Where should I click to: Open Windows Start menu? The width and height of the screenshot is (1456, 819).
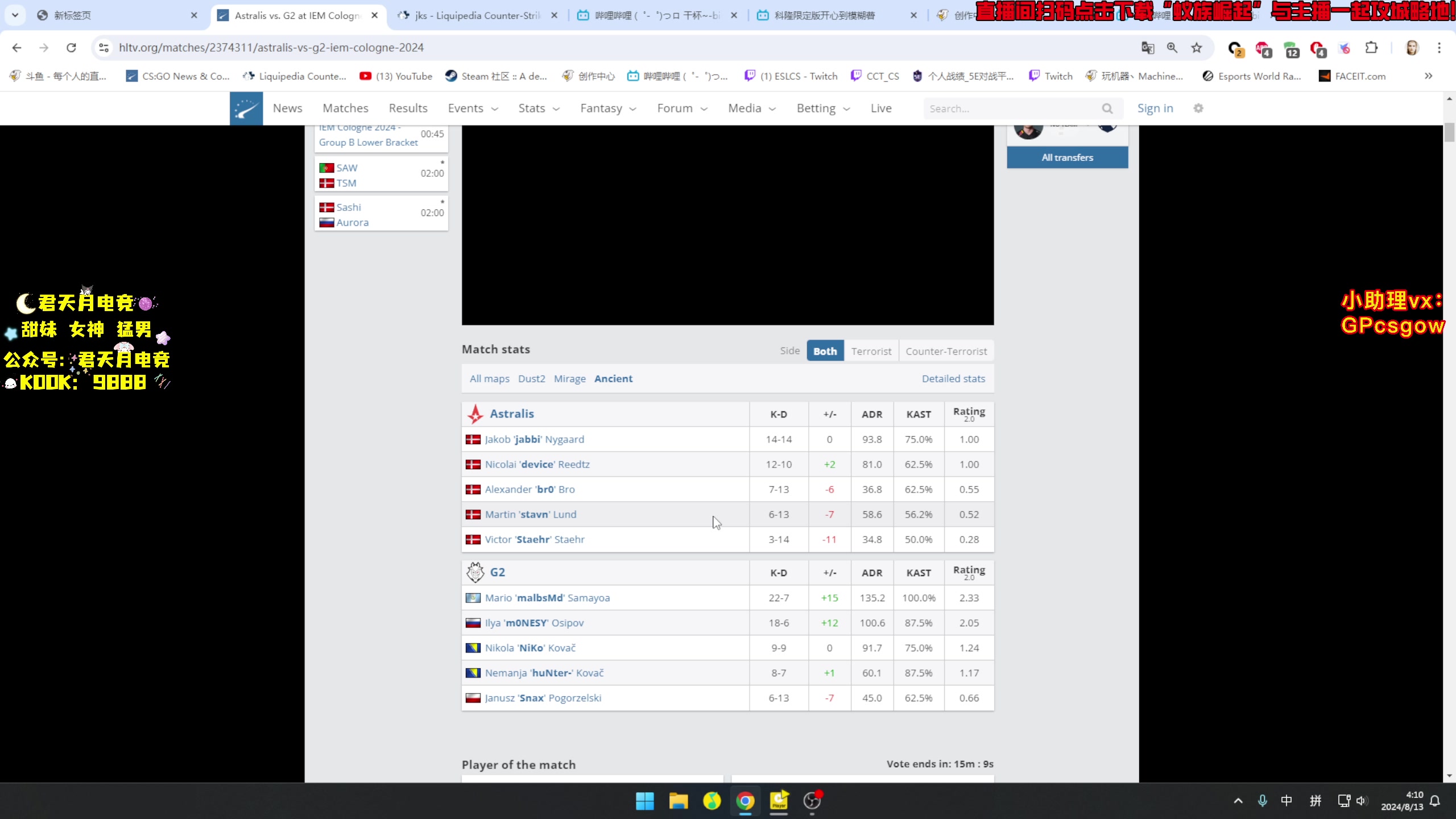pyautogui.click(x=645, y=801)
